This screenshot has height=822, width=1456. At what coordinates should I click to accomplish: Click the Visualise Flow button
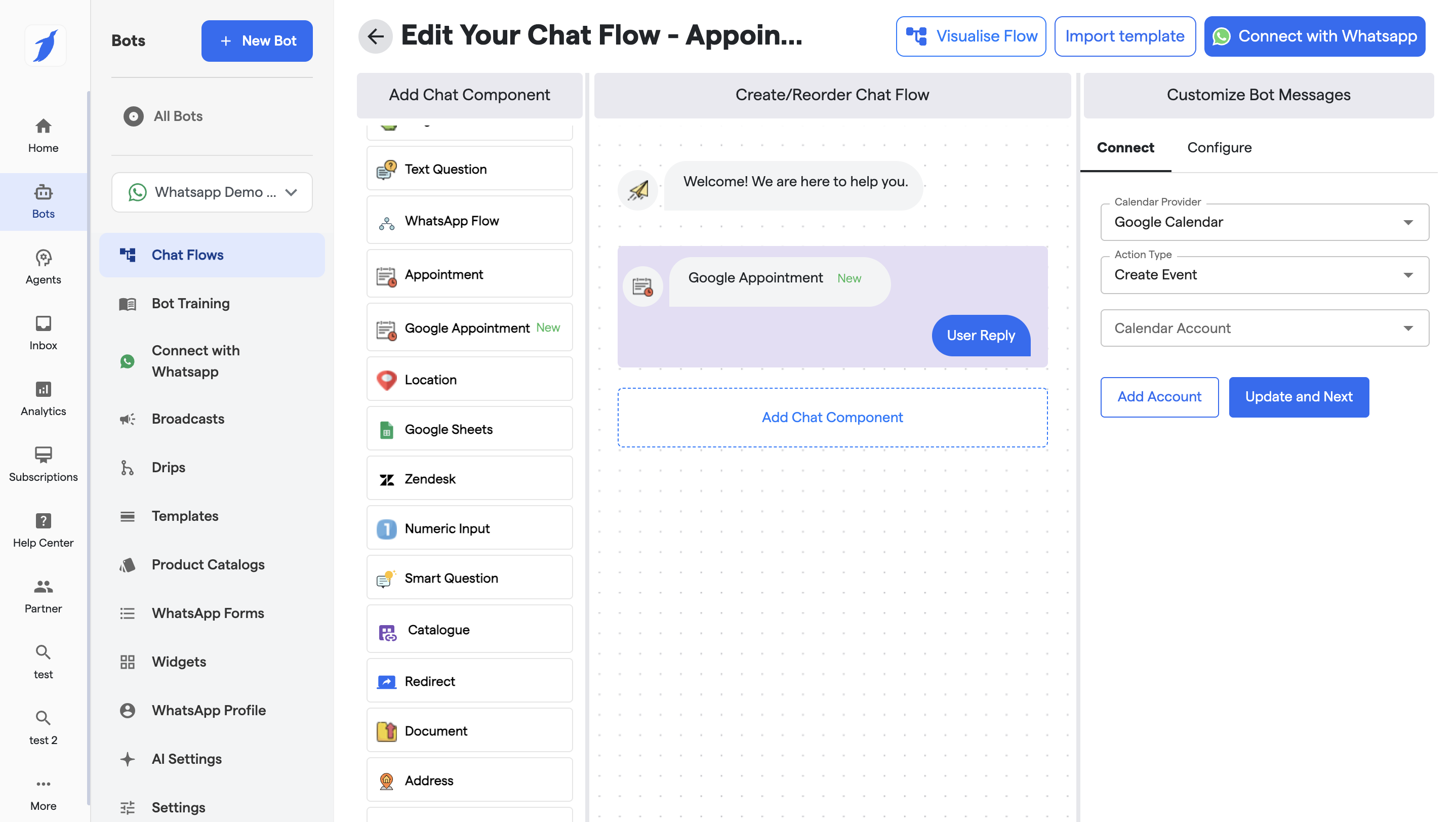point(970,36)
